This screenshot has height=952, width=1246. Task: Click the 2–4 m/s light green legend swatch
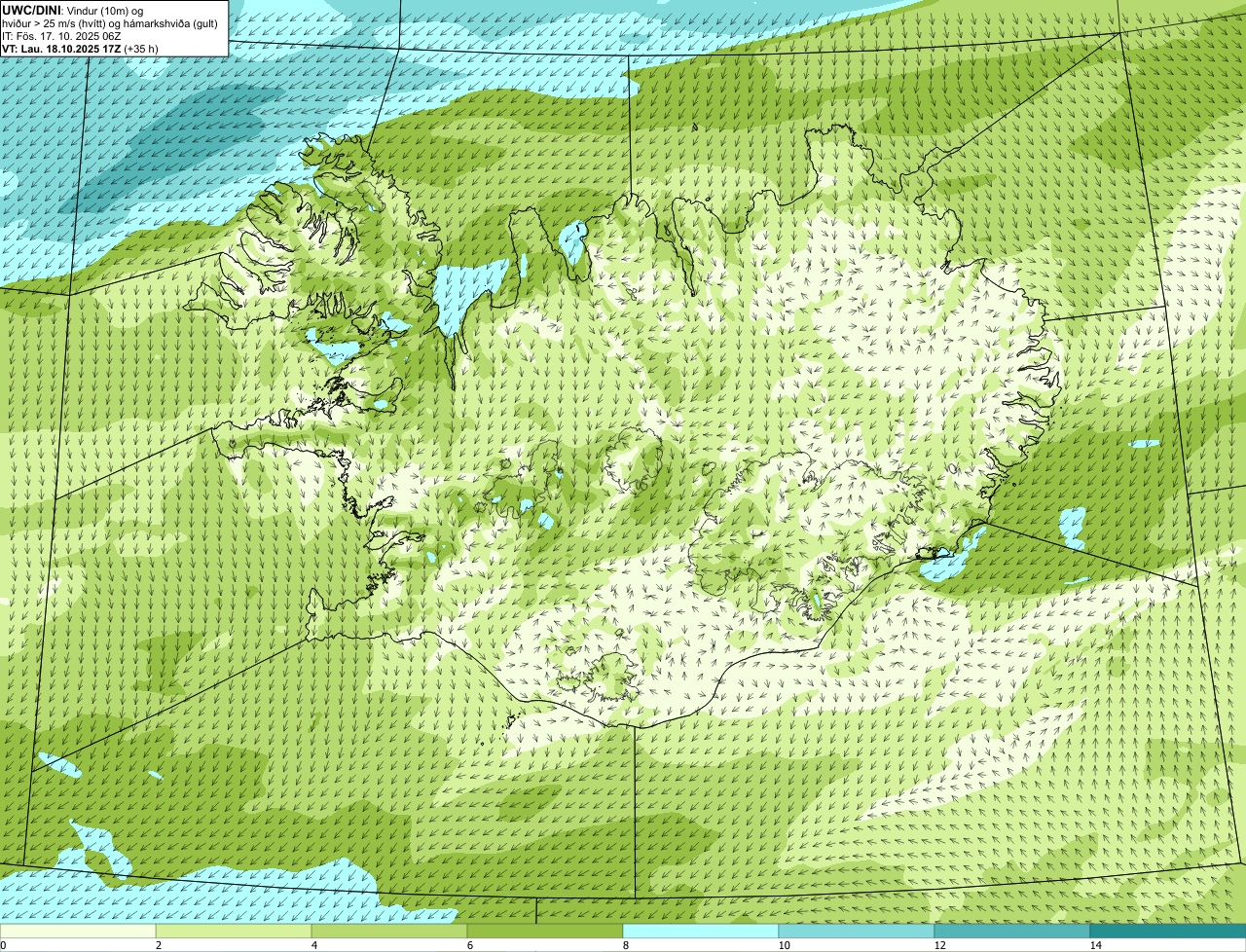[x=234, y=931]
